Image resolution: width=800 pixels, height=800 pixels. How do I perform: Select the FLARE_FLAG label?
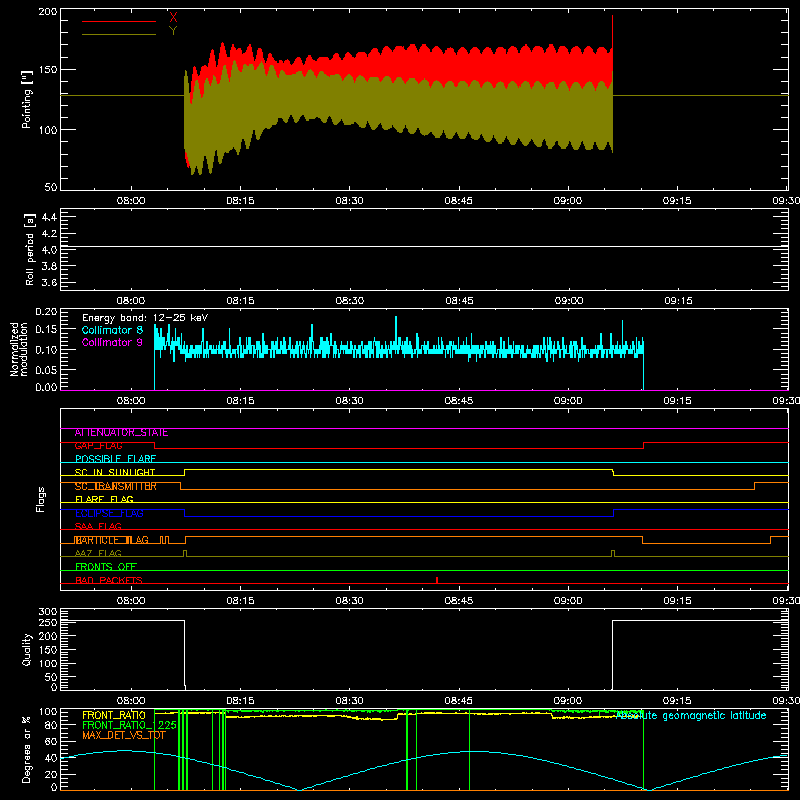[x=104, y=499]
